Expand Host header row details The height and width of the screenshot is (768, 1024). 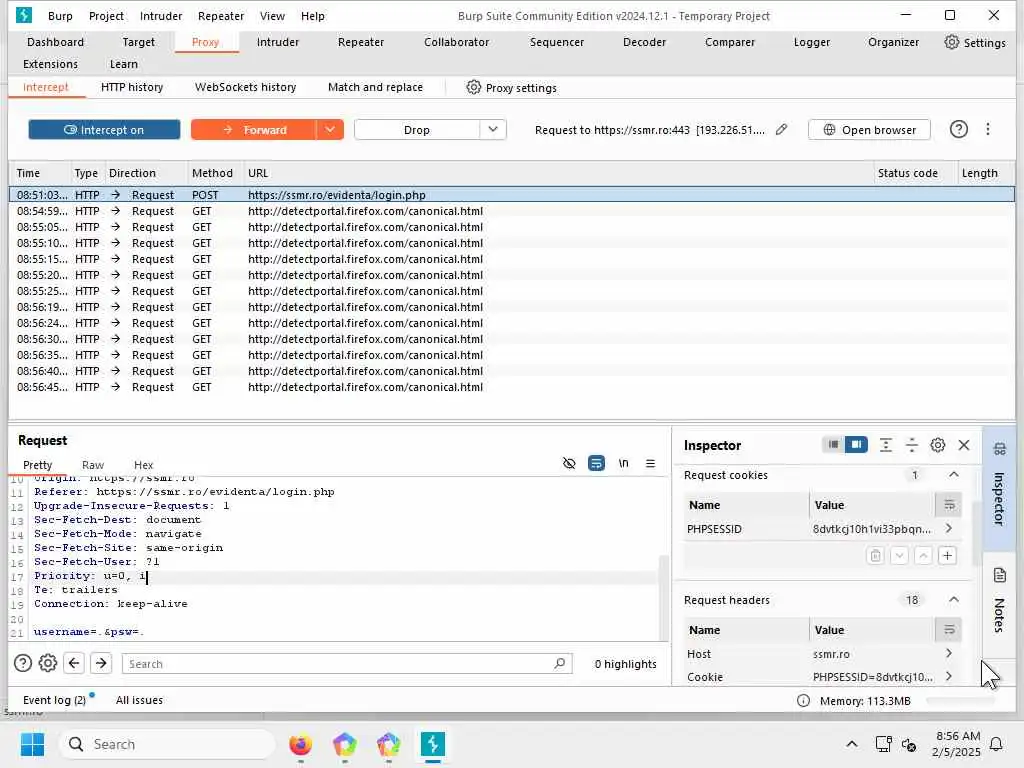tap(948, 653)
